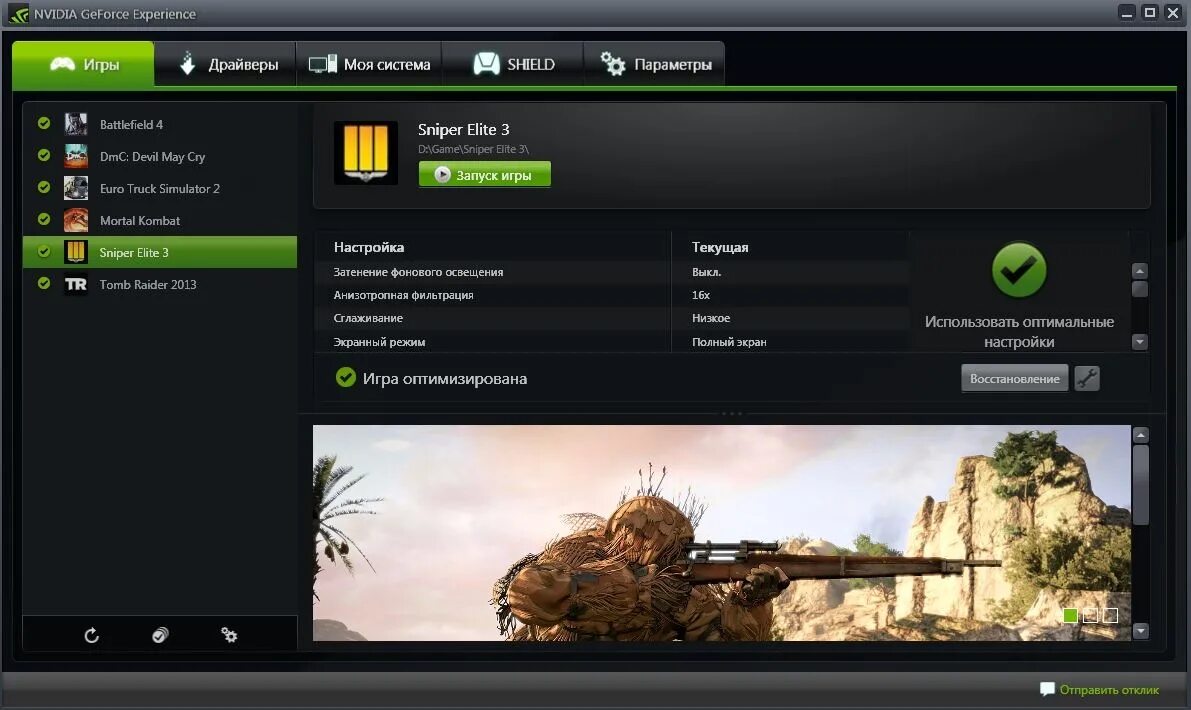Click the Анизотропная фильтрация setting
The height and width of the screenshot is (710, 1191).
coord(611,295)
